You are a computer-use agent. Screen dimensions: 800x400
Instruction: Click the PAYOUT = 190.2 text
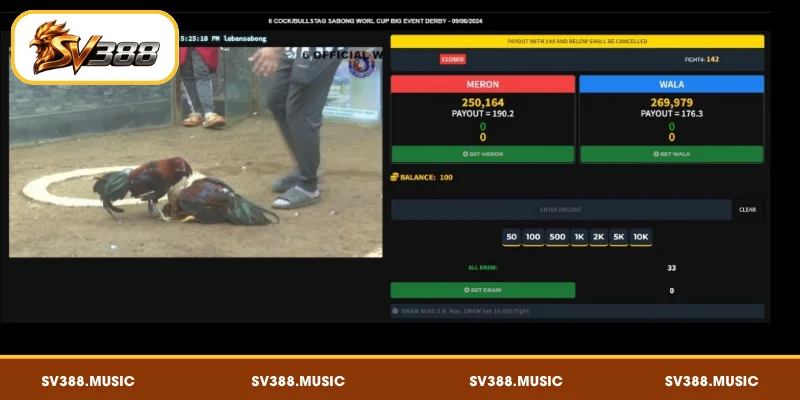[x=483, y=114]
